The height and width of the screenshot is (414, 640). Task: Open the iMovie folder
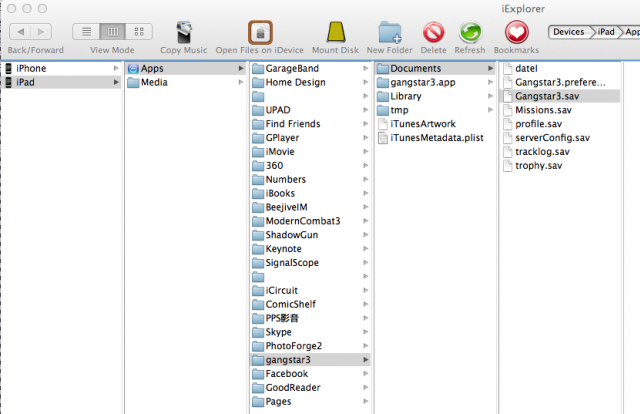pyautogui.click(x=310, y=151)
